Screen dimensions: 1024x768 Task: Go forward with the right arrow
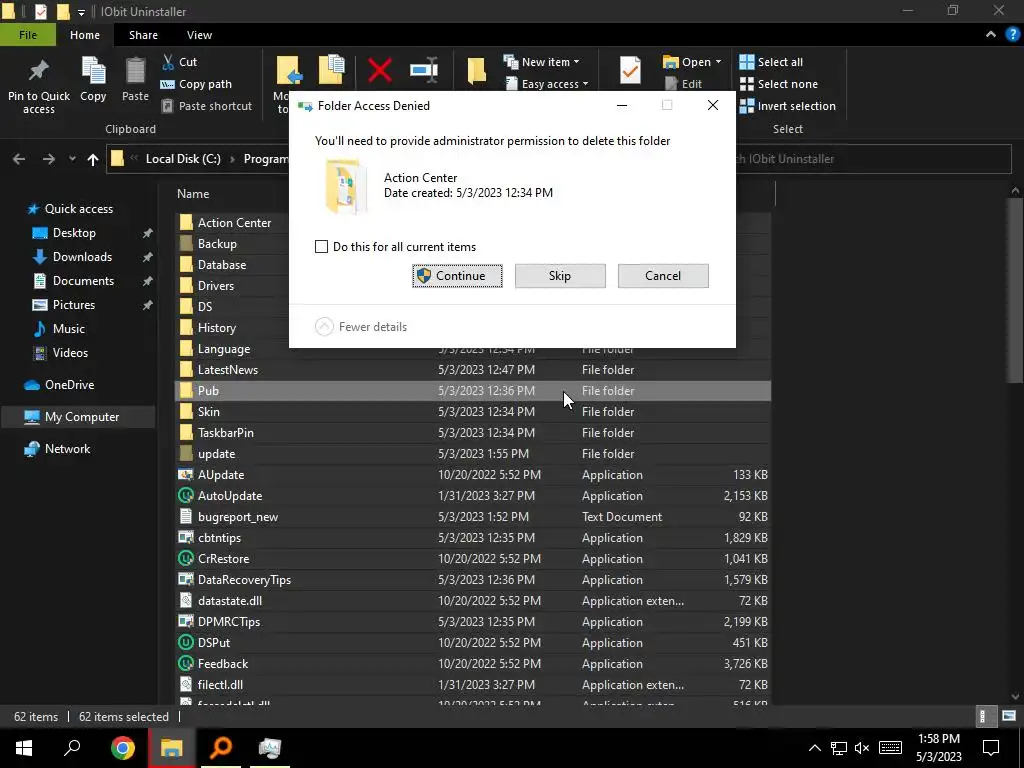point(48,159)
